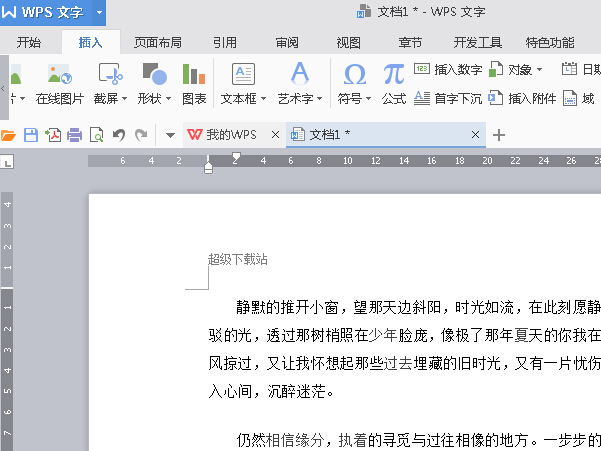Click the 域 field button
The height and width of the screenshot is (451, 601).
pos(579,98)
